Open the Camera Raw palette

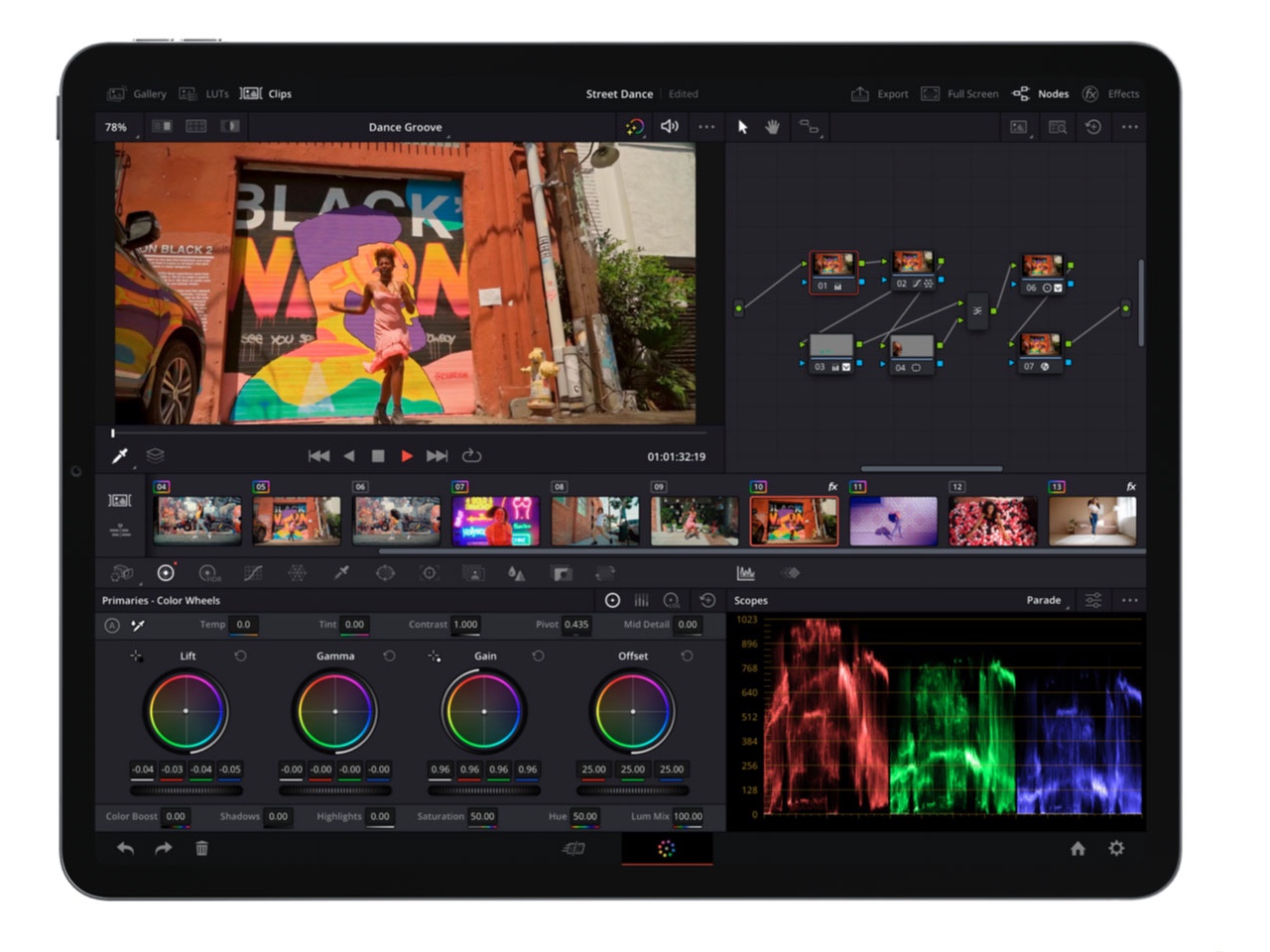(x=122, y=573)
